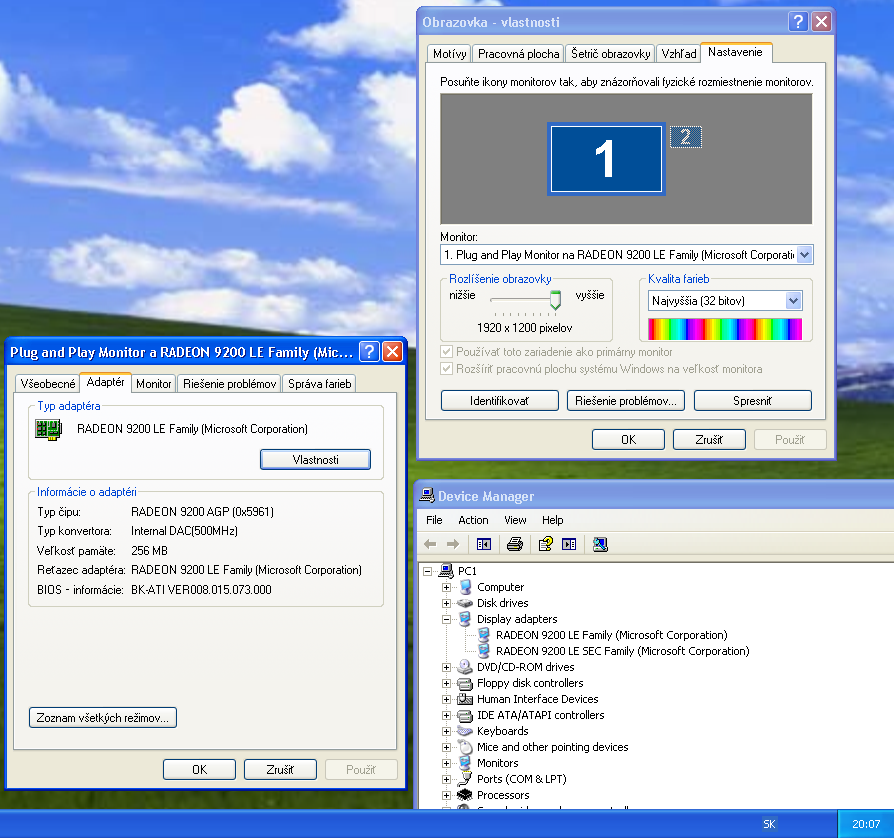Toggle 'Používať toto zariadenie ako primárny monitor' checkbox

click(x=447, y=352)
